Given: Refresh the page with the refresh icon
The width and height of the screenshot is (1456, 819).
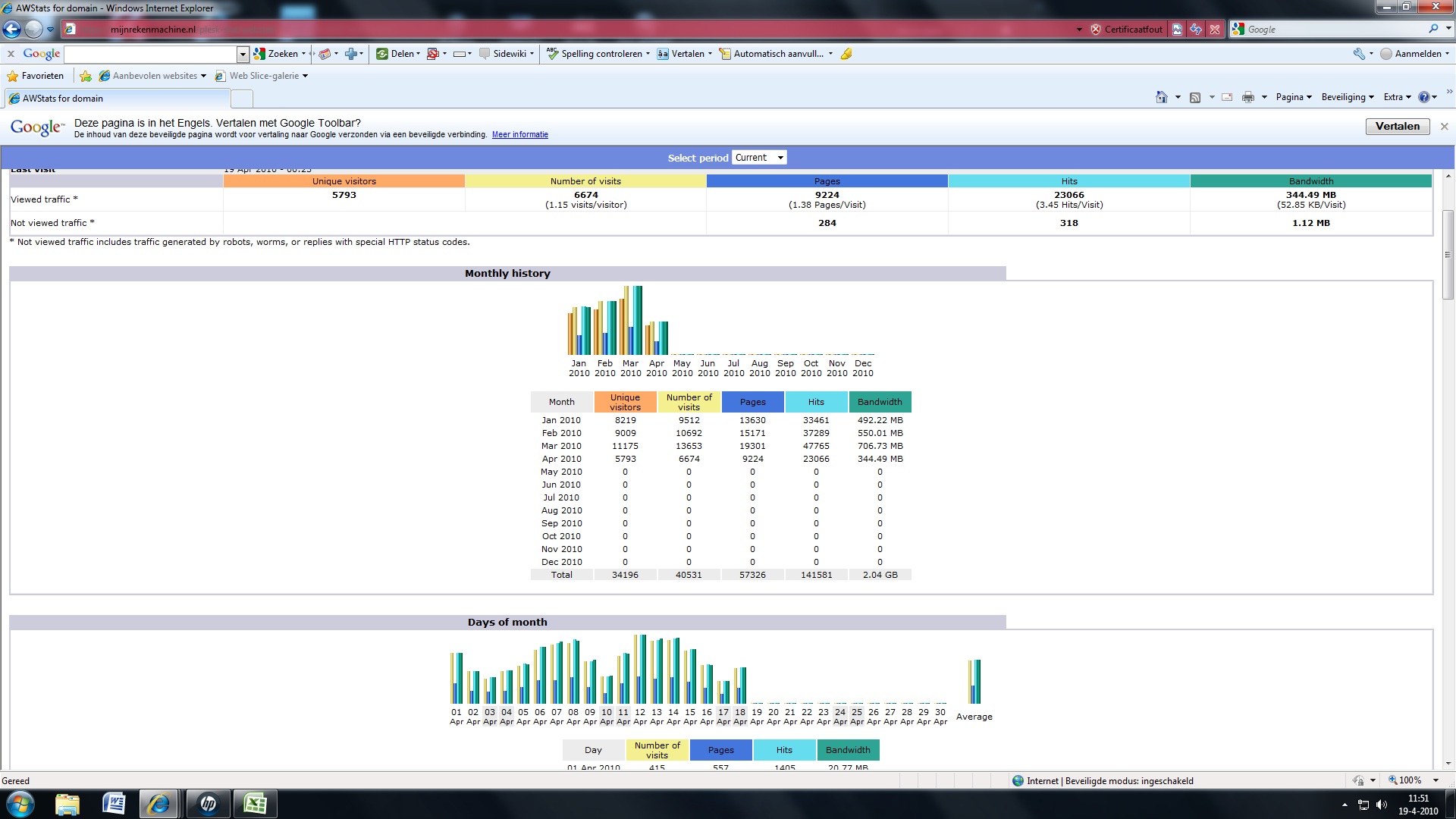Looking at the screenshot, I should point(1196,30).
